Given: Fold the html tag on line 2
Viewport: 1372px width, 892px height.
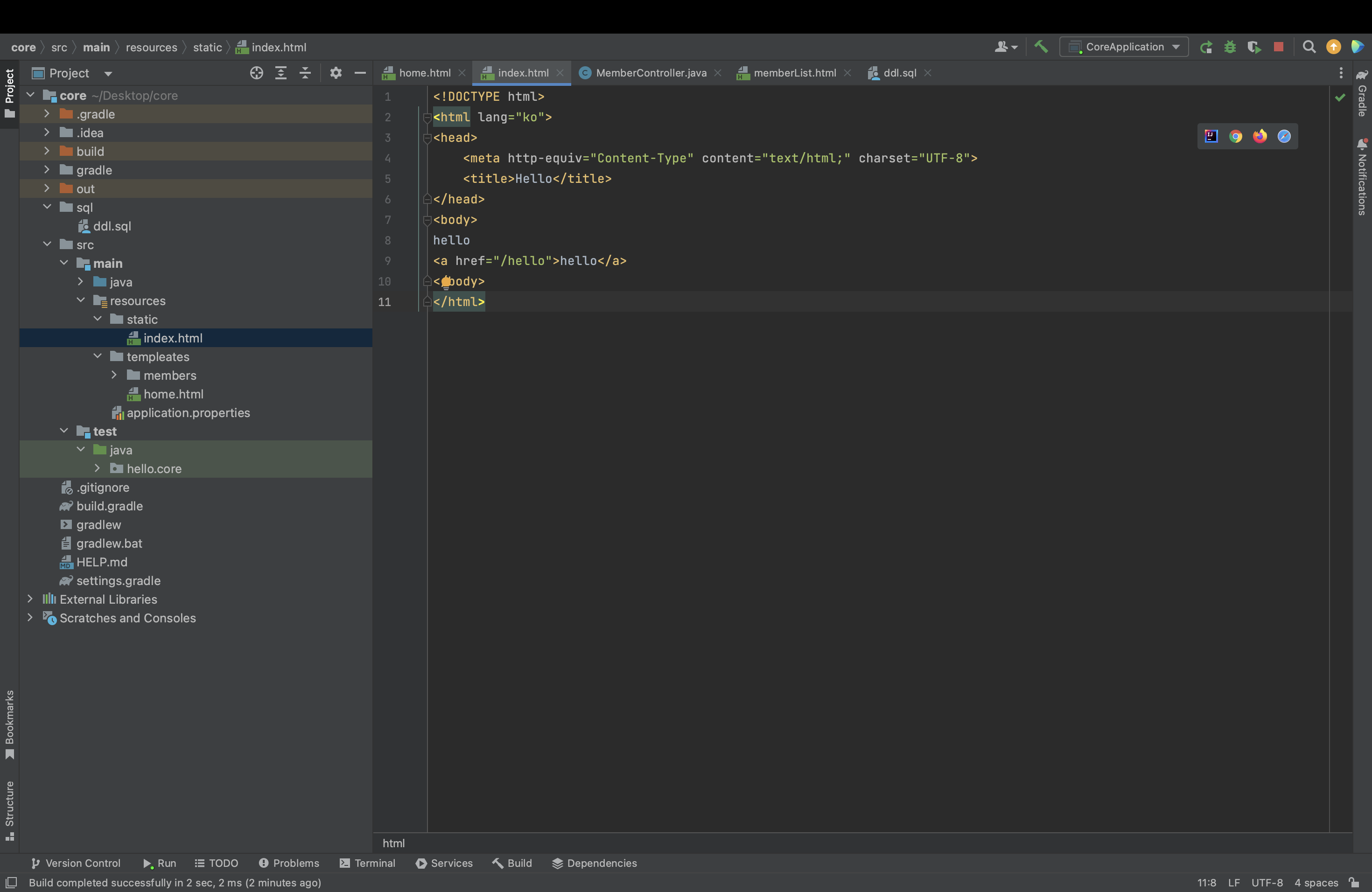Looking at the screenshot, I should [427, 118].
